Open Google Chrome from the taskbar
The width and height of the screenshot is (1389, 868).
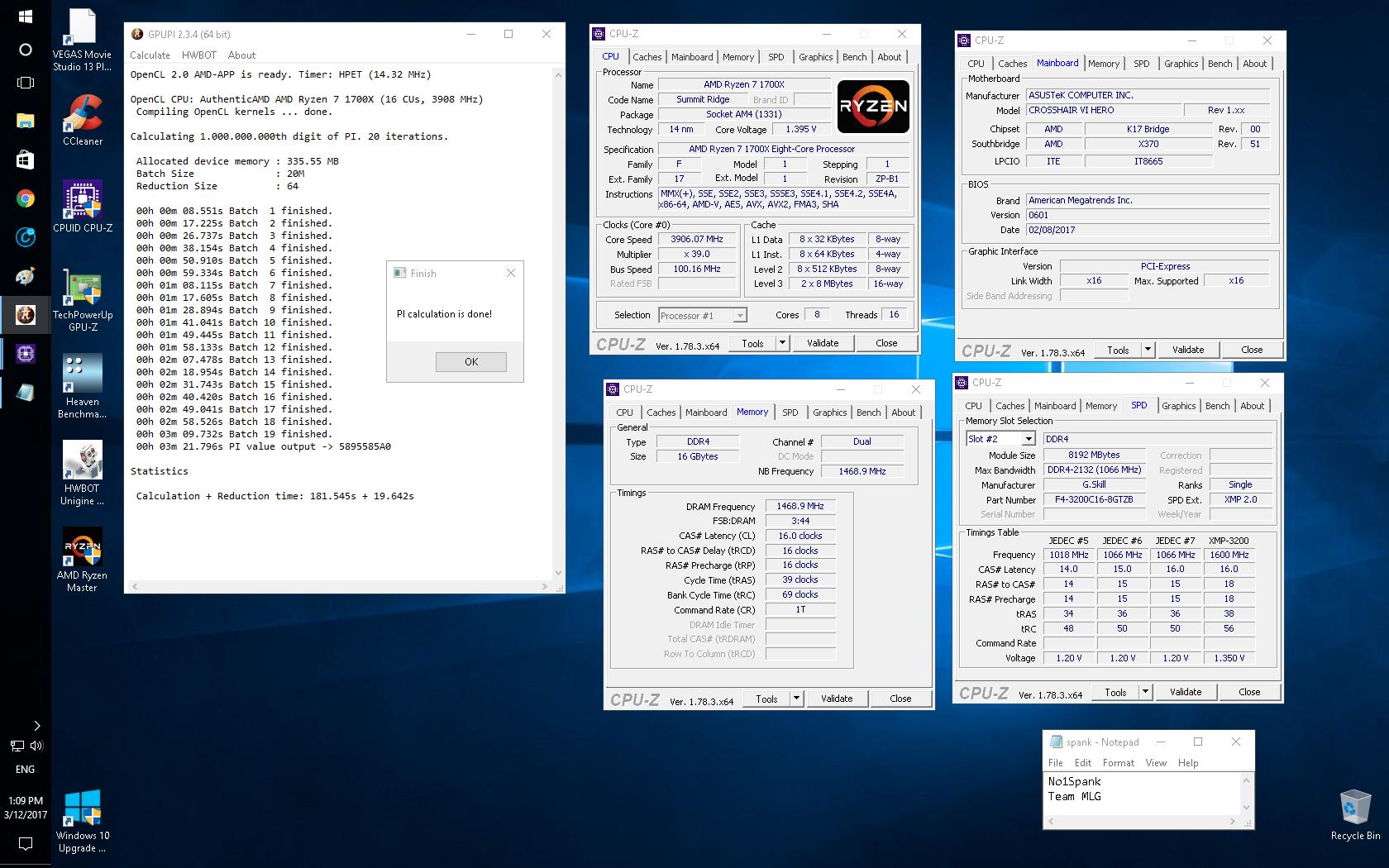(25, 198)
